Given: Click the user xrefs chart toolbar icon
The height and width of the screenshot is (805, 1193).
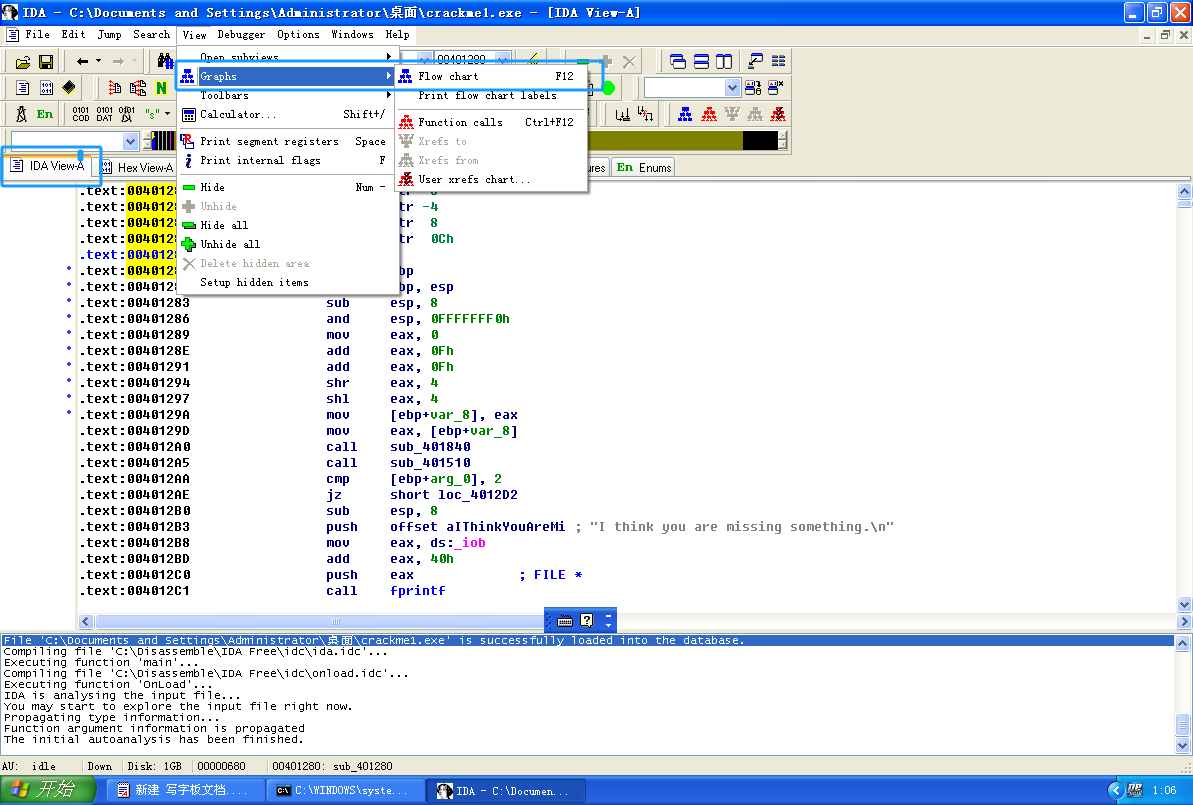Looking at the screenshot, I should (778, 114).
